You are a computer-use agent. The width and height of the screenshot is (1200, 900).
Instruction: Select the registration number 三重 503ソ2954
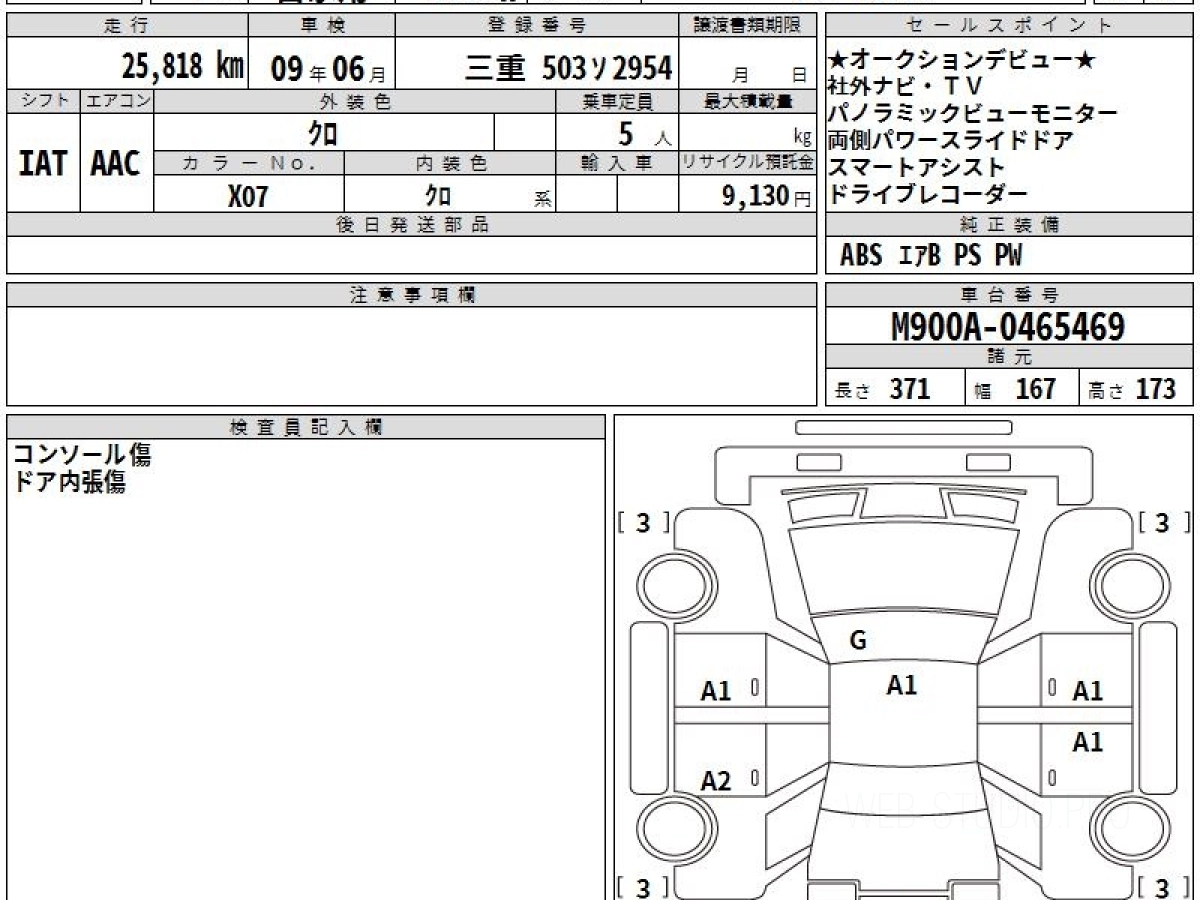568,67
